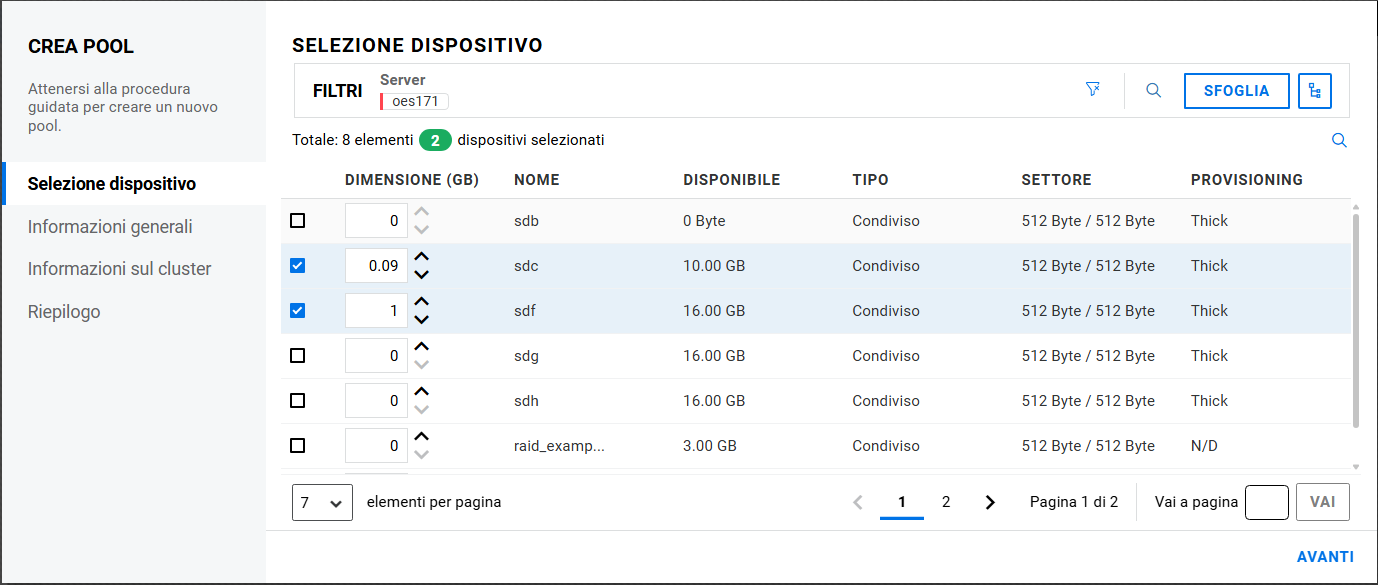Click the clear filters funnel icon
The width and height of the screenshot is (1378, 585).
tap(1093, 90)
